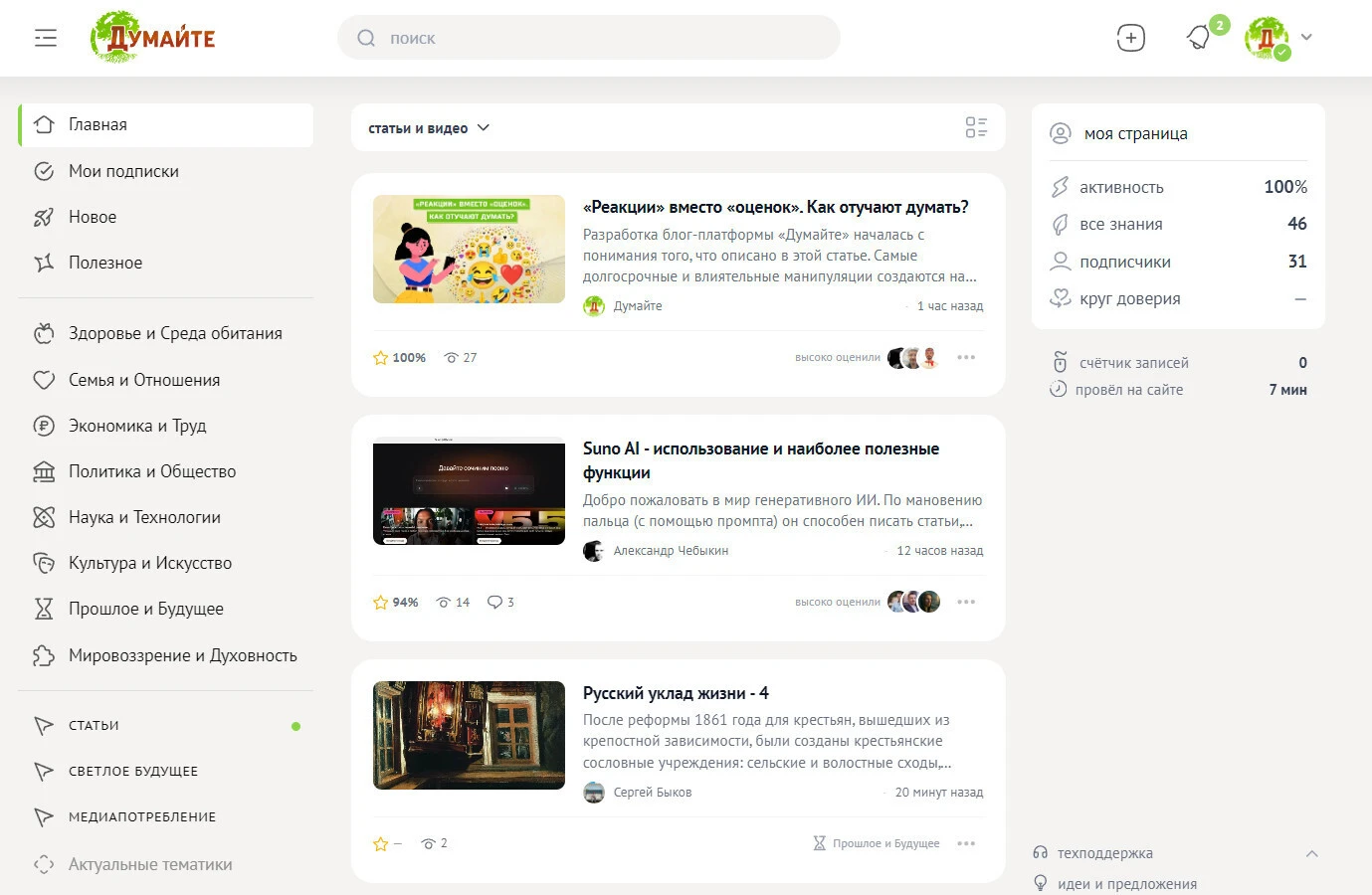Click the Мои подписки check icon
This screenshot has height=895, width=1372.
(x=44, y=171)
